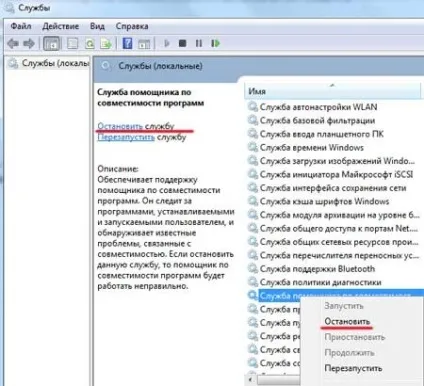Select Служба инициатора Майкрософт iSCSI row
This screenshot has height=386, width=424.
coord(330,174)
